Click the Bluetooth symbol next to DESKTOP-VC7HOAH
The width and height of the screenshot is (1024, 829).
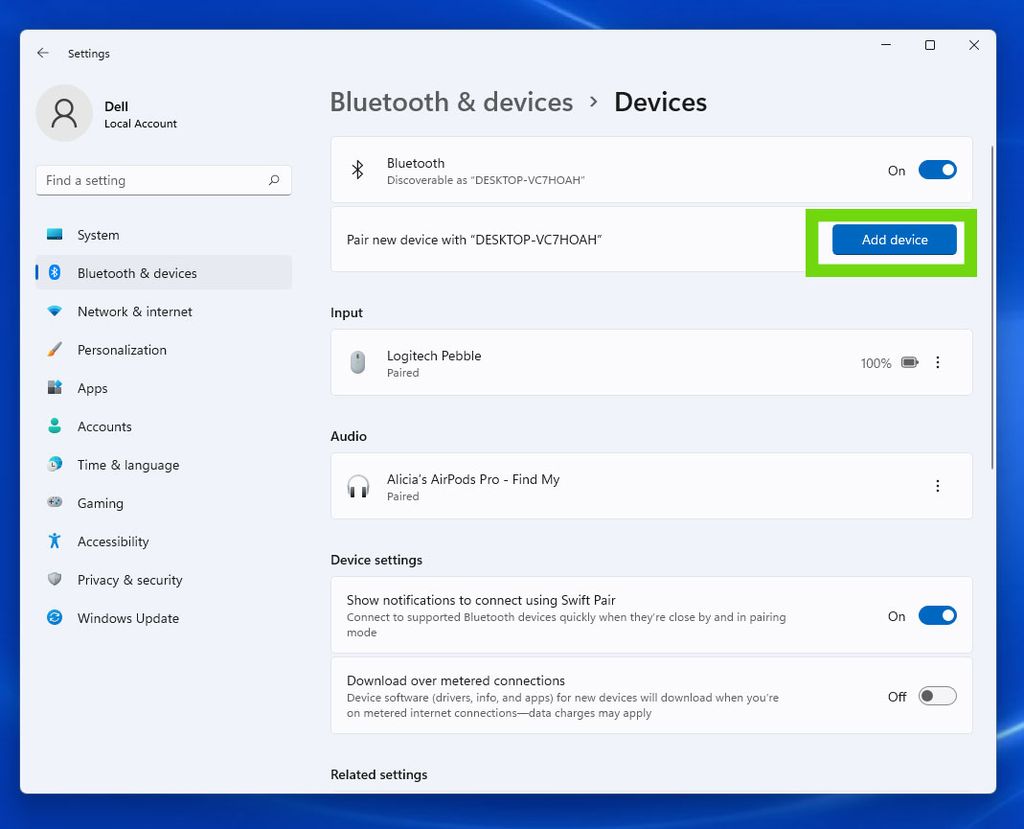tap(358, 169)
